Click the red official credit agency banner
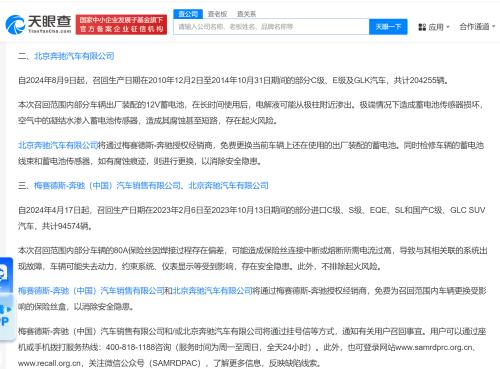 pyautogui.click(x=121, y=24)
